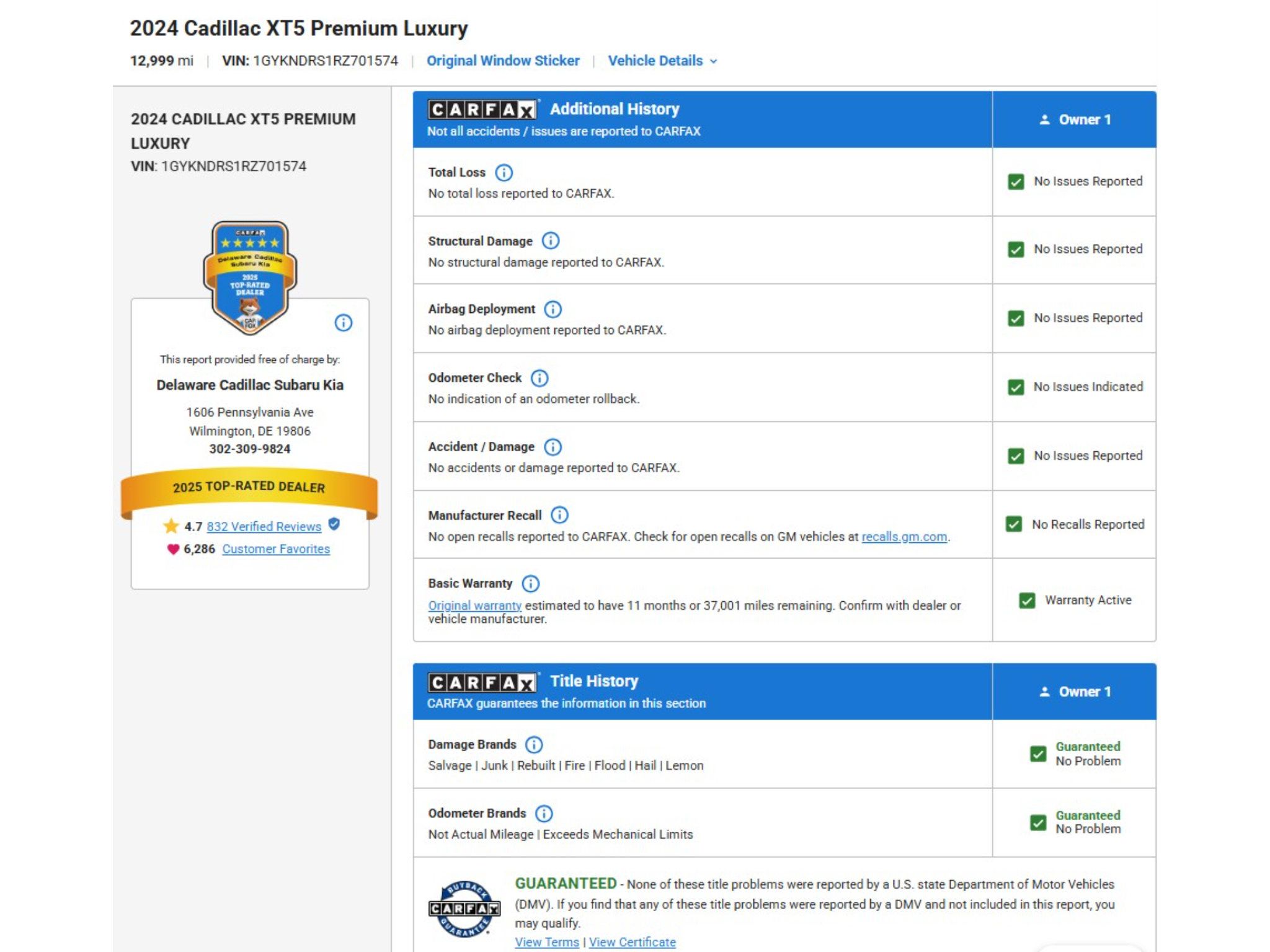
Task: Click the owner person icon in Additional History
Action: (x=1045, y=120)
